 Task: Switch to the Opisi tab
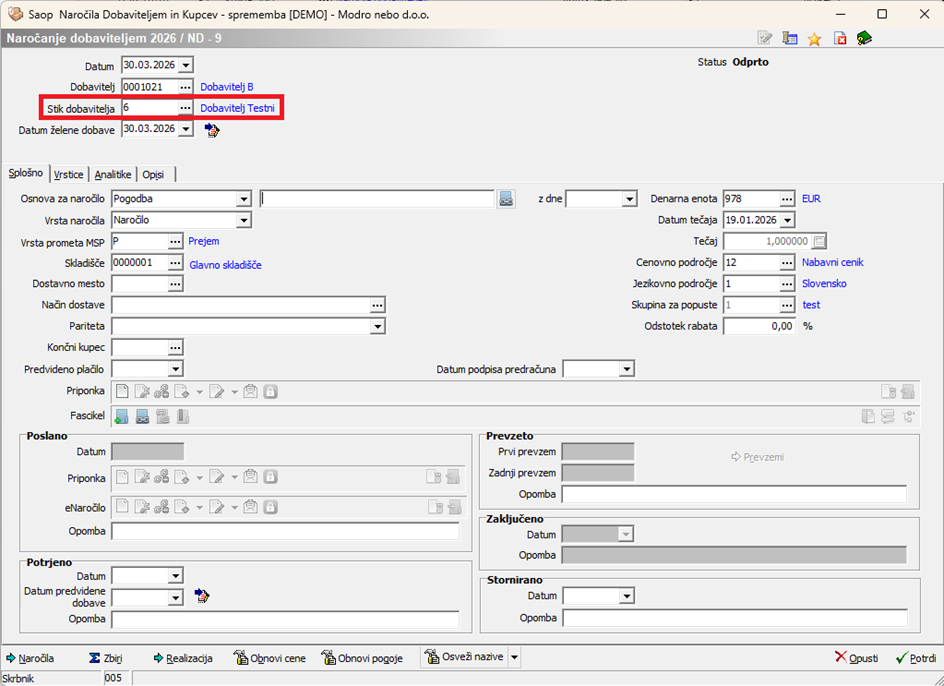[x=154, y=175]
